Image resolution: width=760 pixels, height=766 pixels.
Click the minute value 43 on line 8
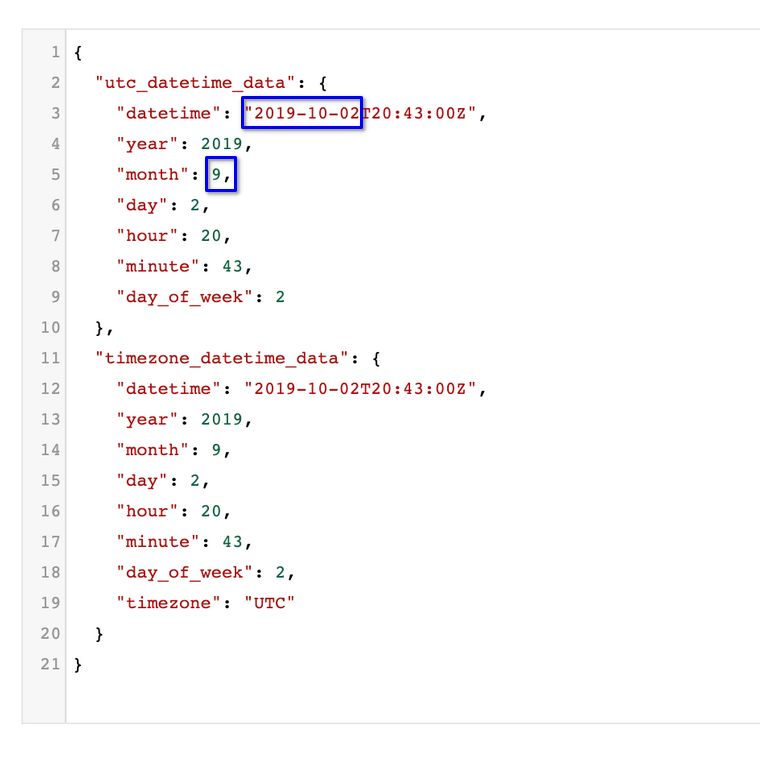point(232,267)
